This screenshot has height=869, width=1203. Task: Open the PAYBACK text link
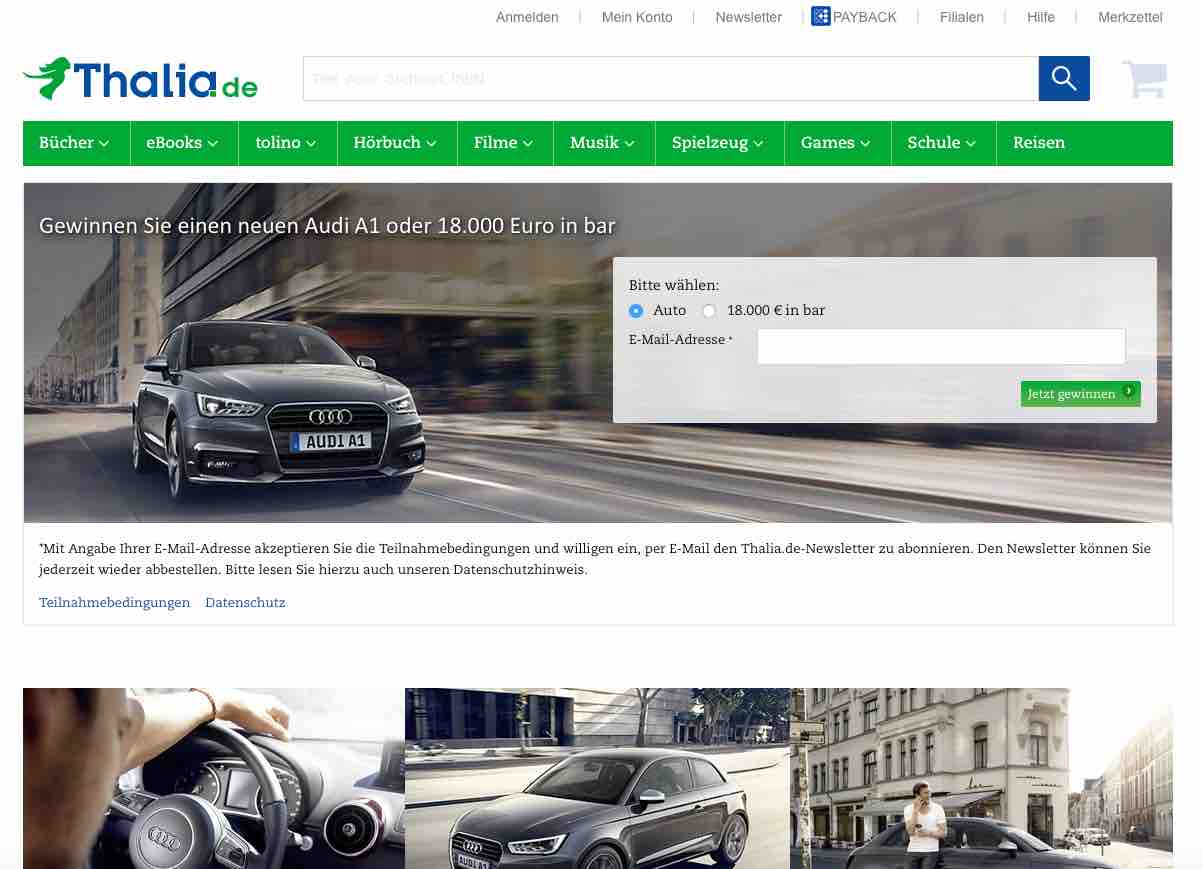[865, 17]
